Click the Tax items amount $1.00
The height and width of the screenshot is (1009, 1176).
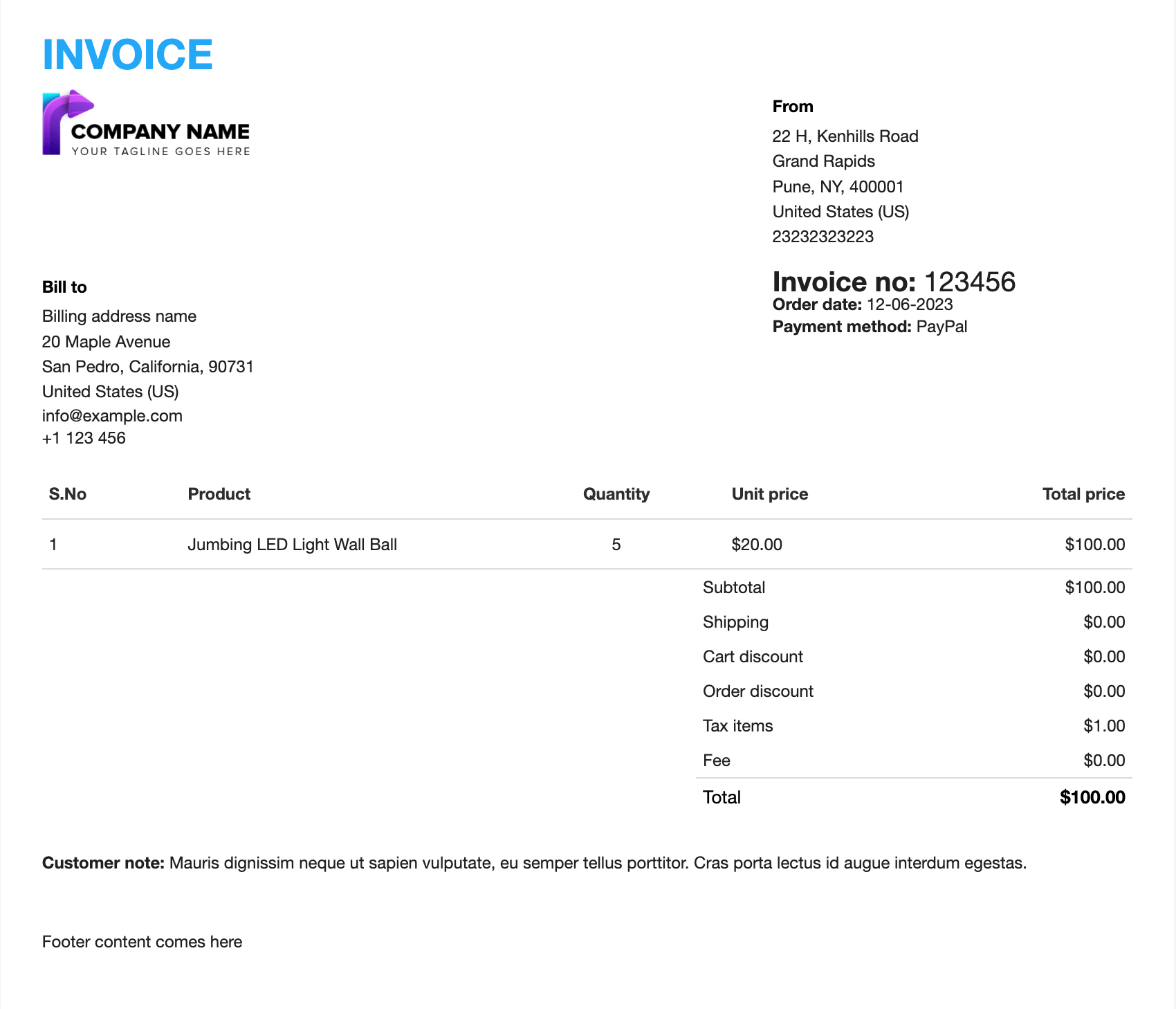tap(1103, 726)
